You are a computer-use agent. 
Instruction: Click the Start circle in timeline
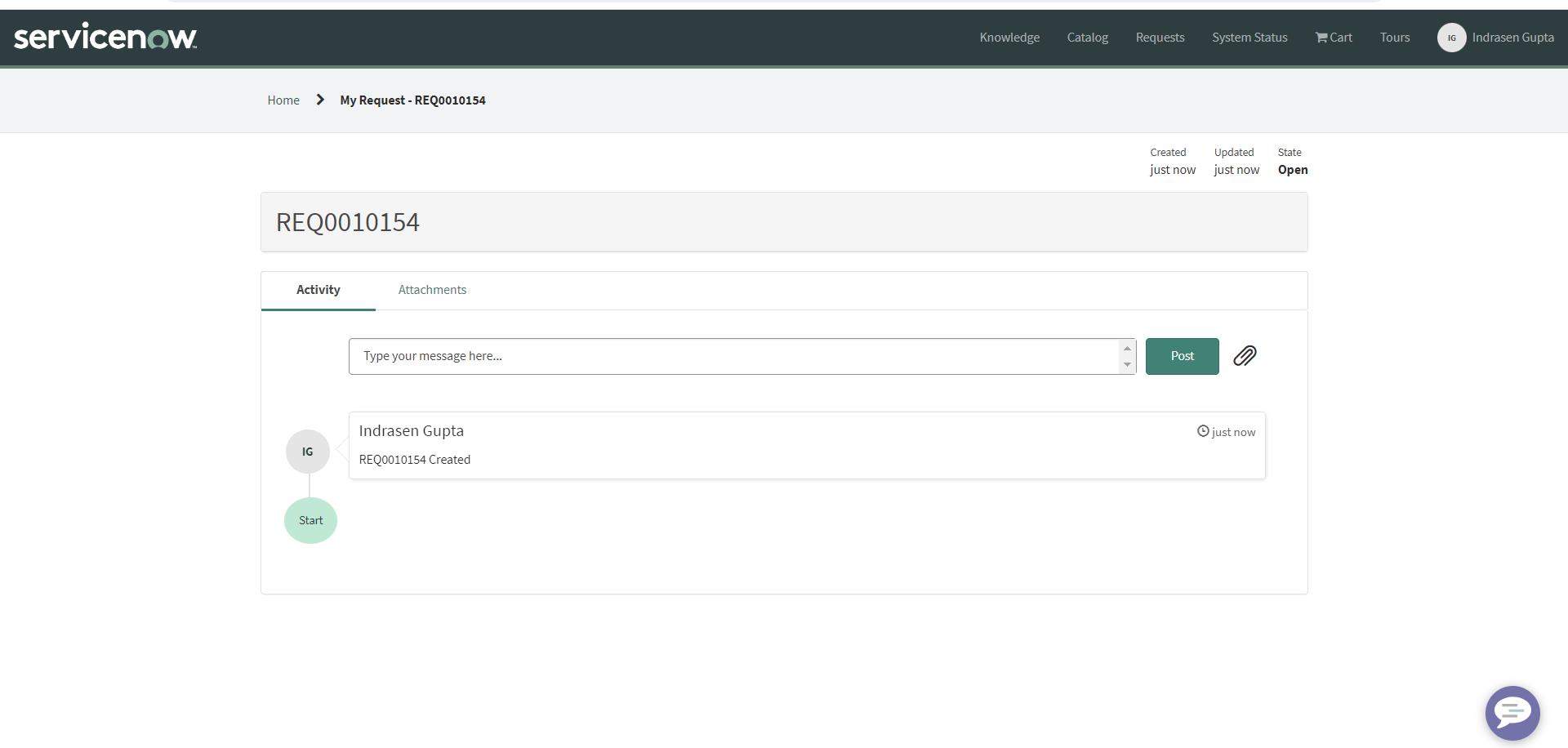click(310, 520)
